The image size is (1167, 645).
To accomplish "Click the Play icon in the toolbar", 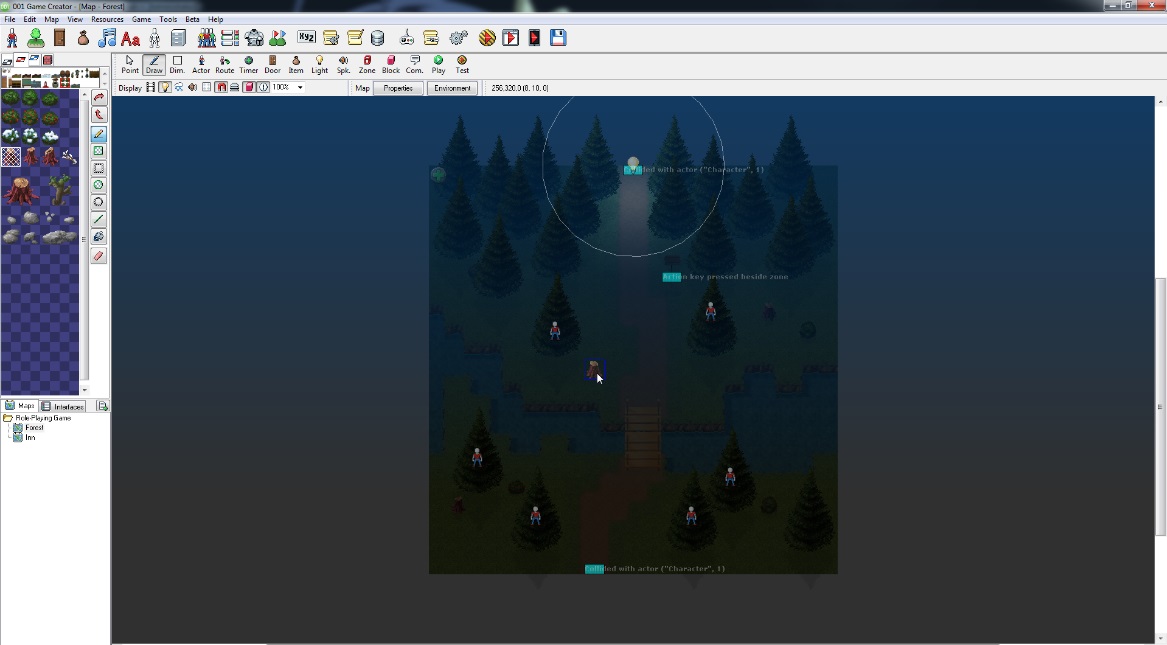I will (x=437, y=66).
